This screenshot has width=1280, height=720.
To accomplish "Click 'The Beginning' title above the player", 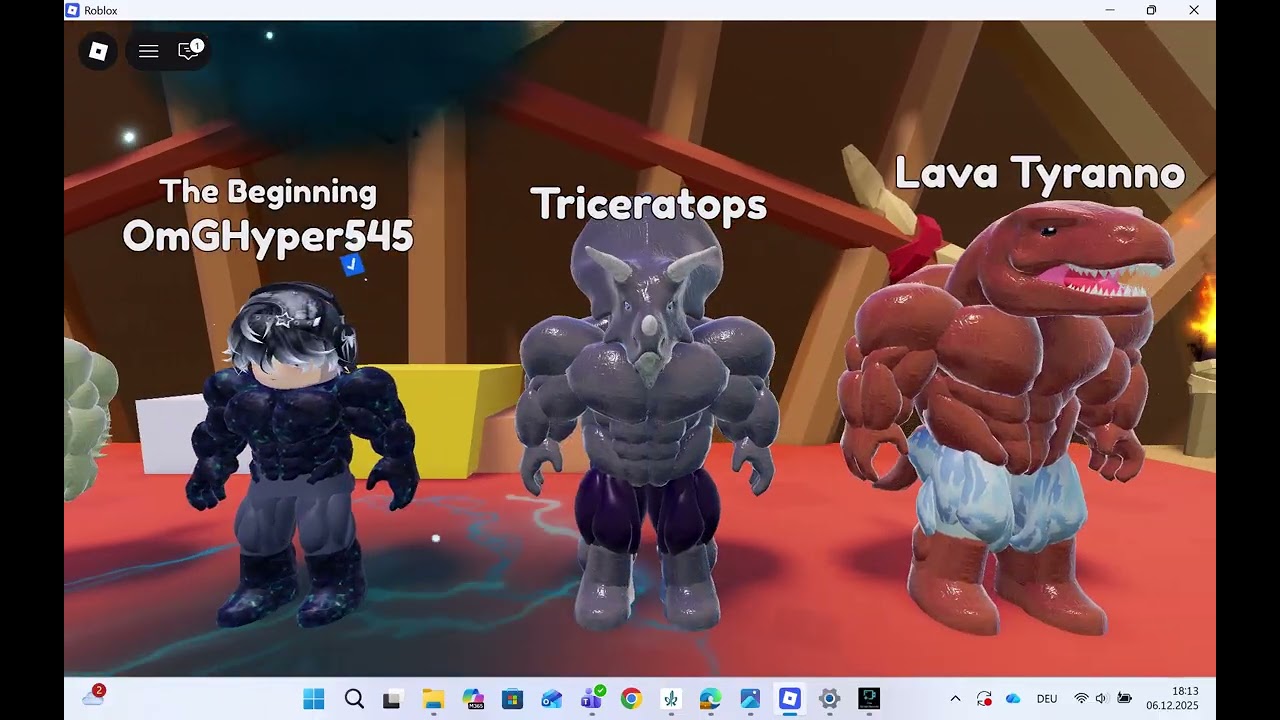I will point(268,191).
